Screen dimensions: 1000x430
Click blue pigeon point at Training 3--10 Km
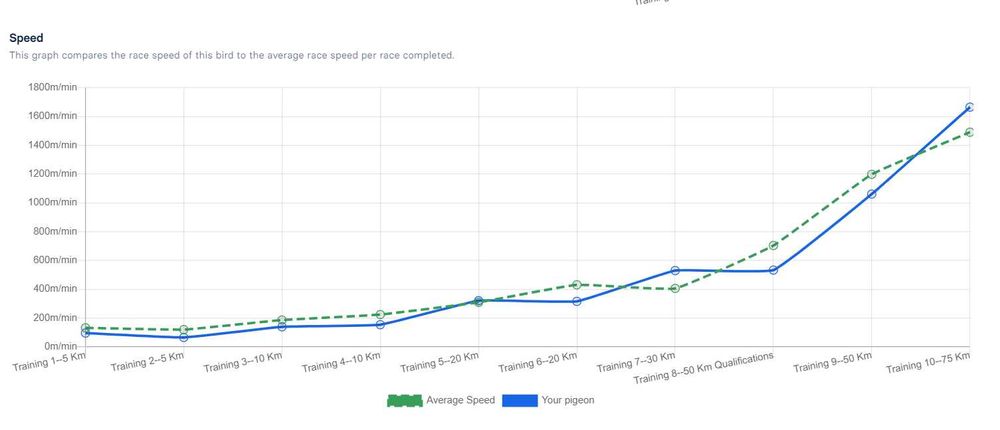point(282,327)
